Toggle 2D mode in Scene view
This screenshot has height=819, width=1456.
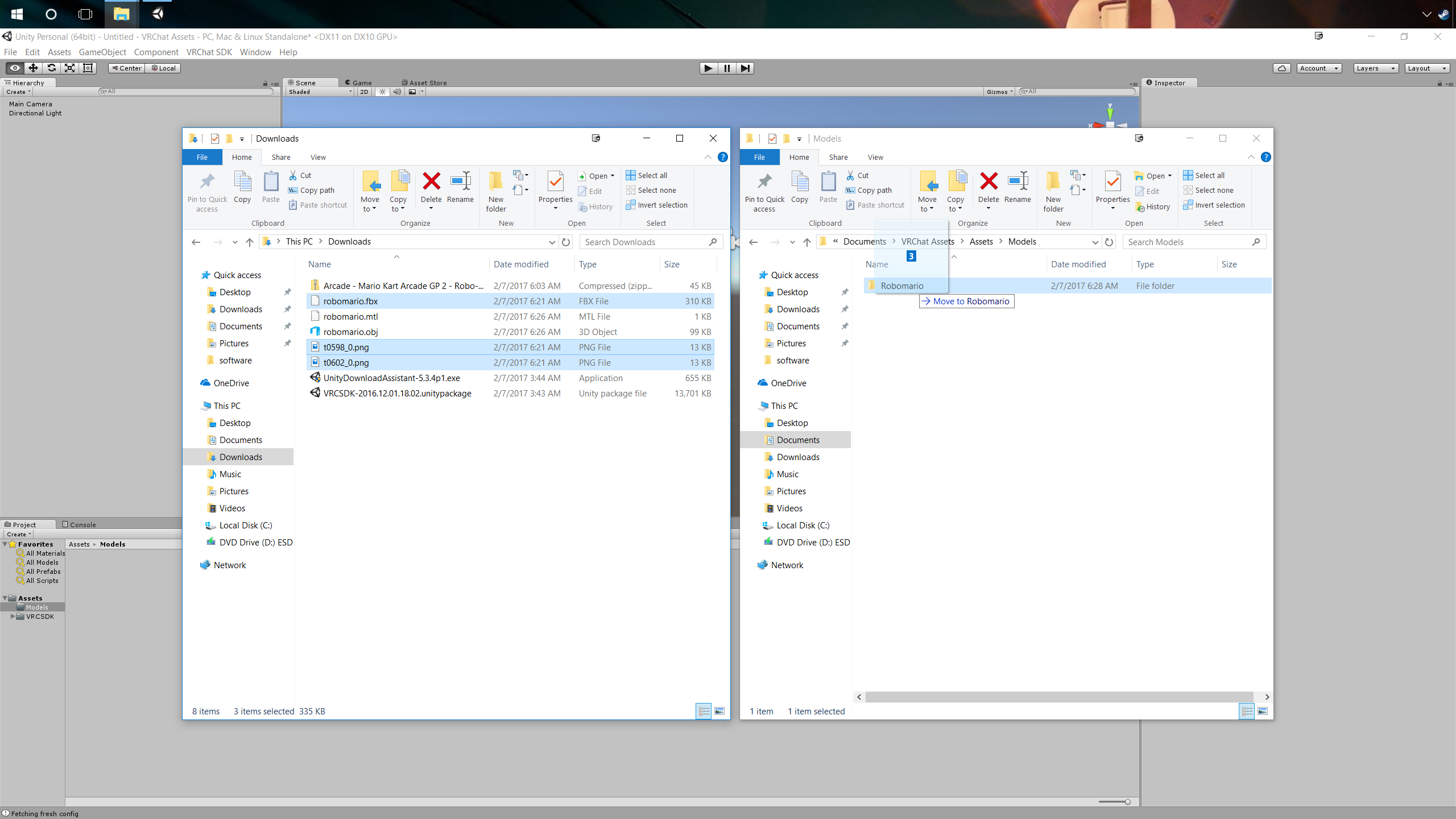364,92
